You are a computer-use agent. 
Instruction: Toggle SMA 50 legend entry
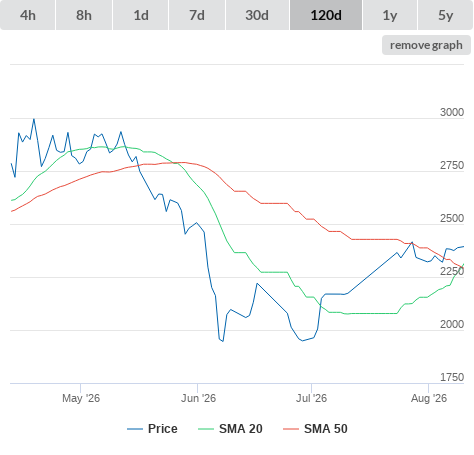click(315, 429)
